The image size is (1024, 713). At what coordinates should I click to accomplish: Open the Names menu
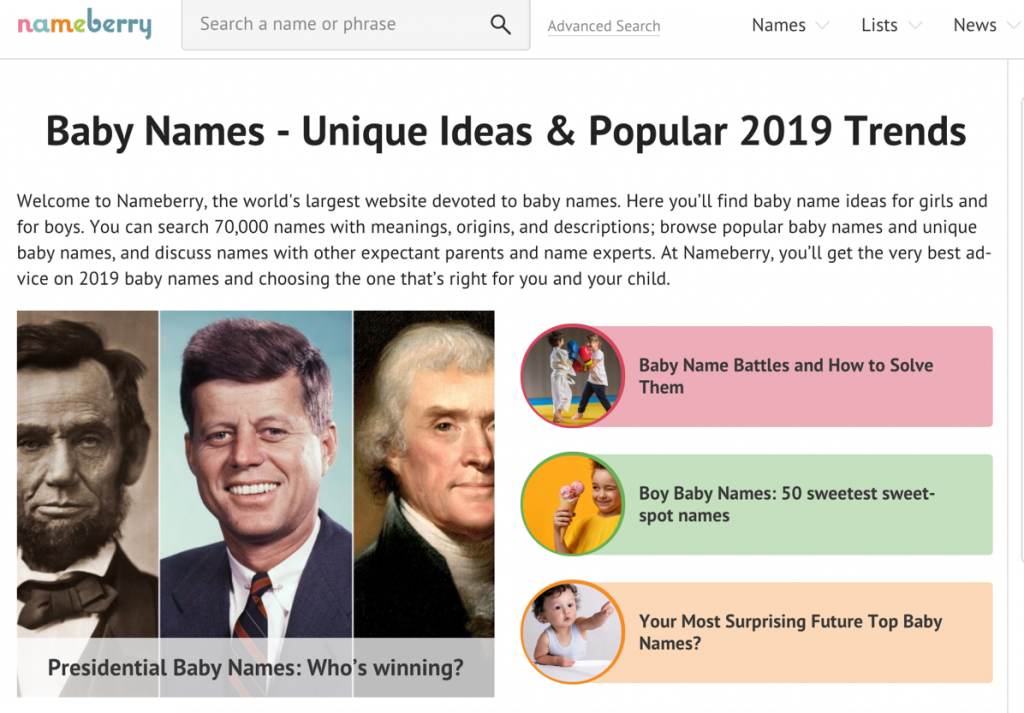778,26
